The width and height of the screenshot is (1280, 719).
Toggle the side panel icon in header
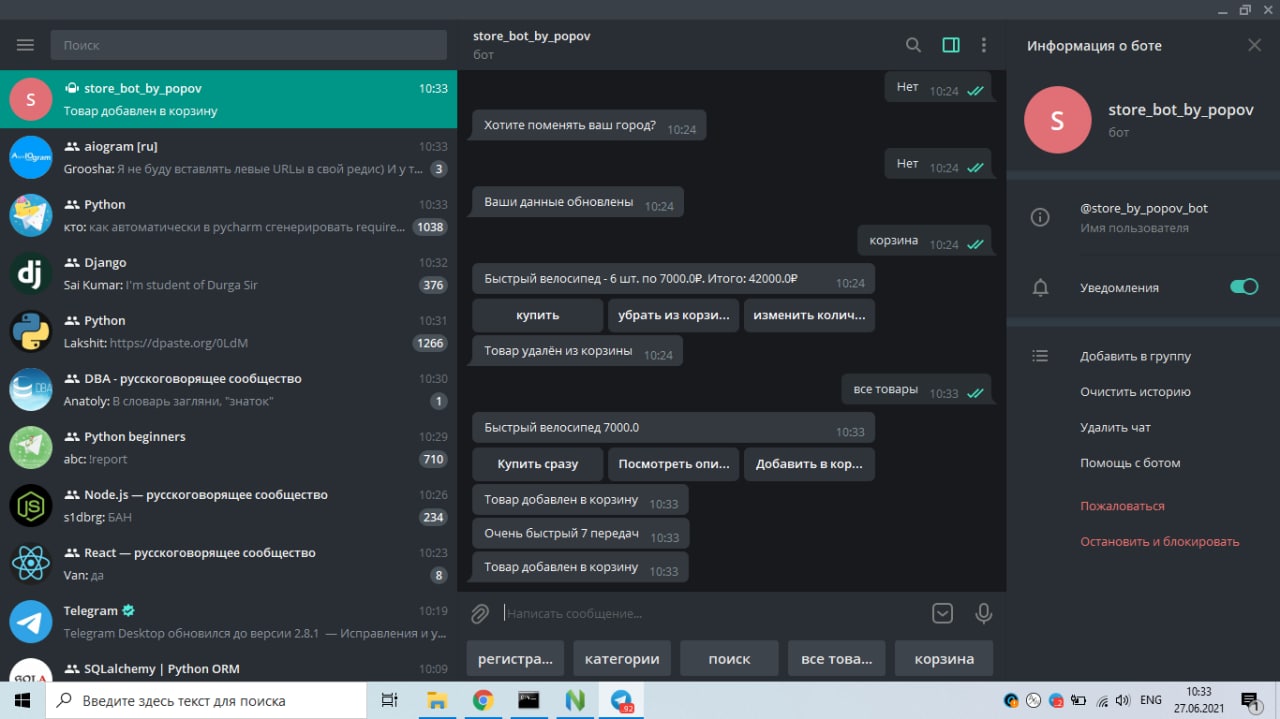click(951, 45)
